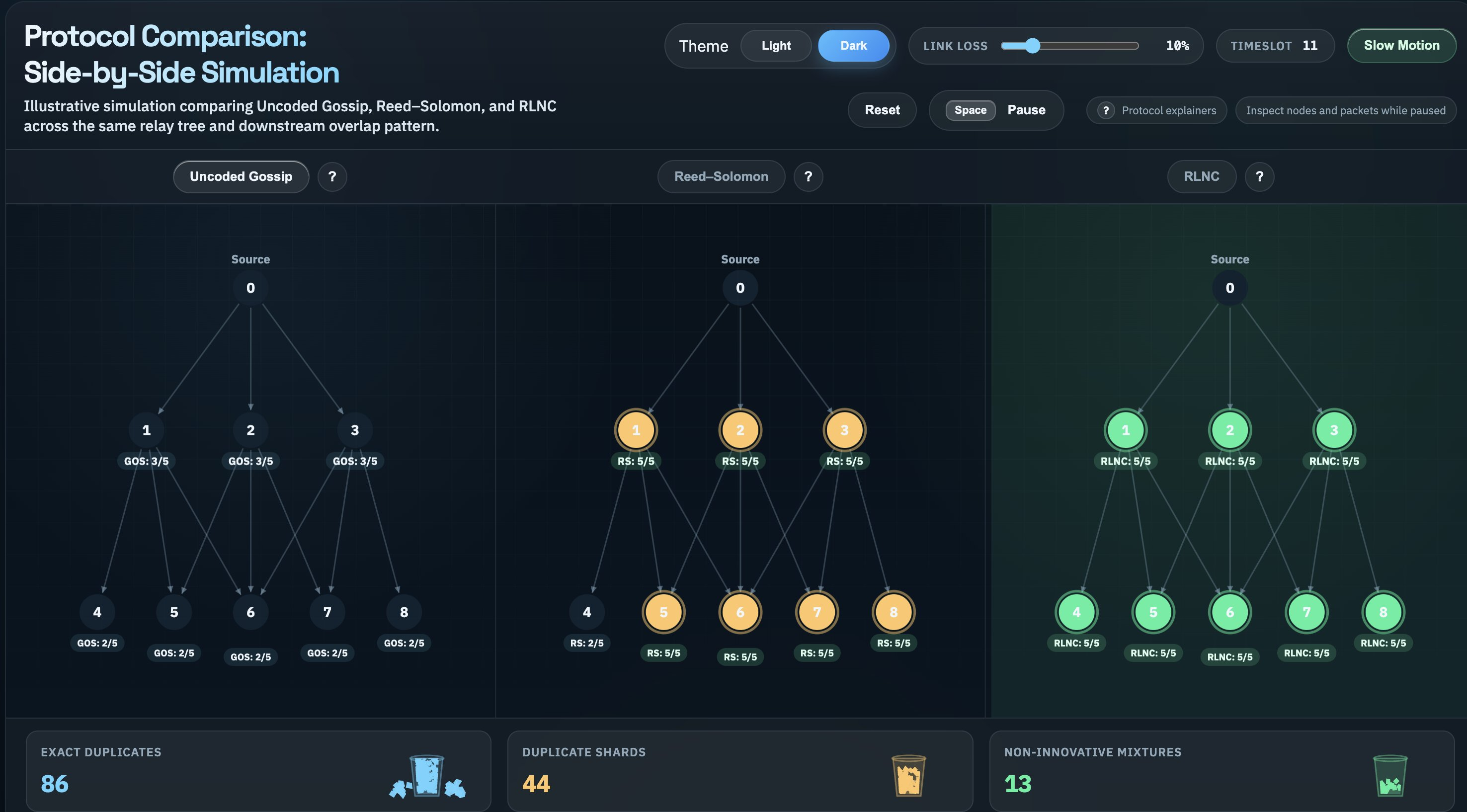Click the Inspect nodes and packets hint
This screenshot has width=1467, height=812.
[1345, 110]
